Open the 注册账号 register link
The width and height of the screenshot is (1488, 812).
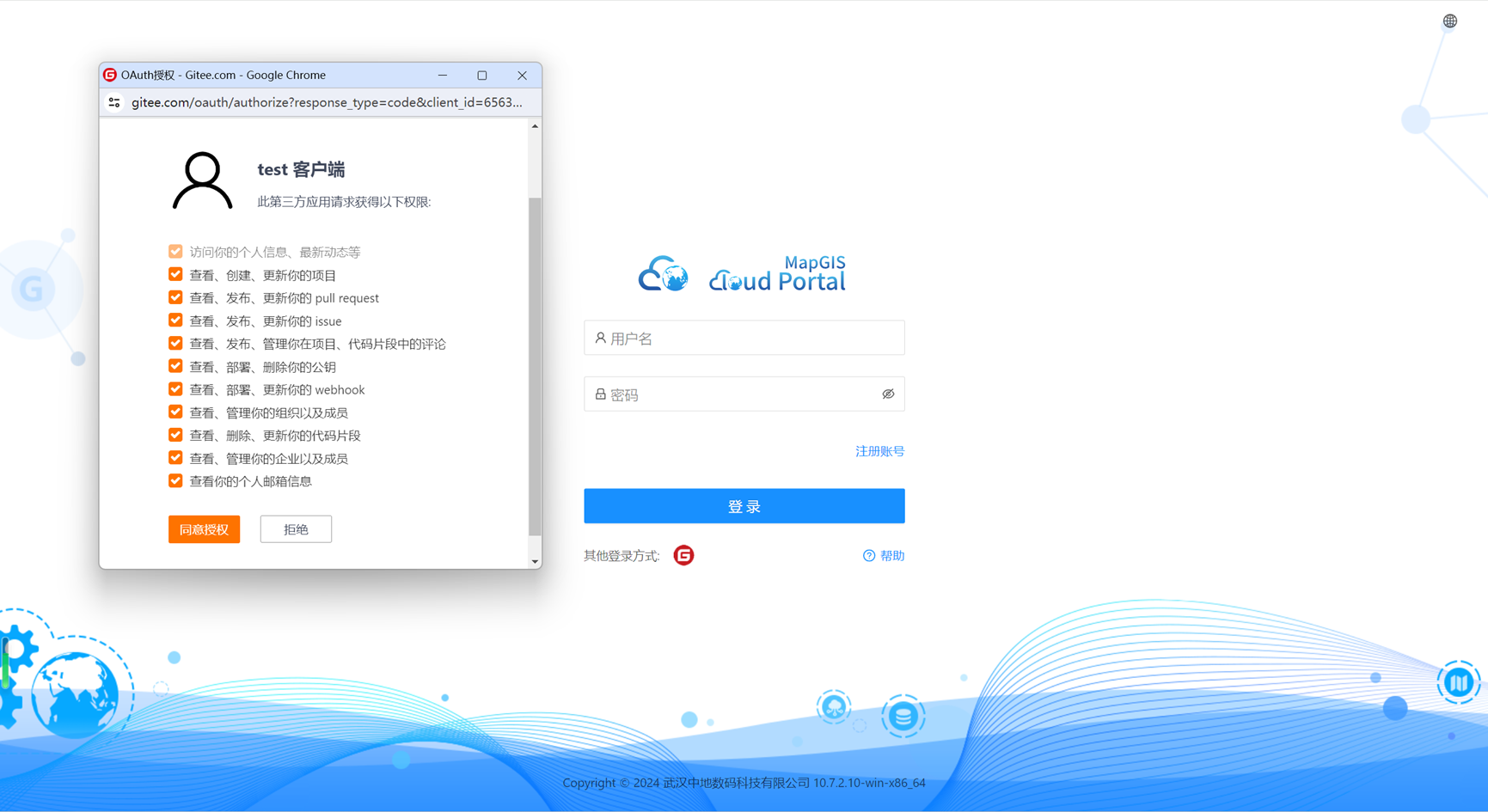[x=879, y=451]
